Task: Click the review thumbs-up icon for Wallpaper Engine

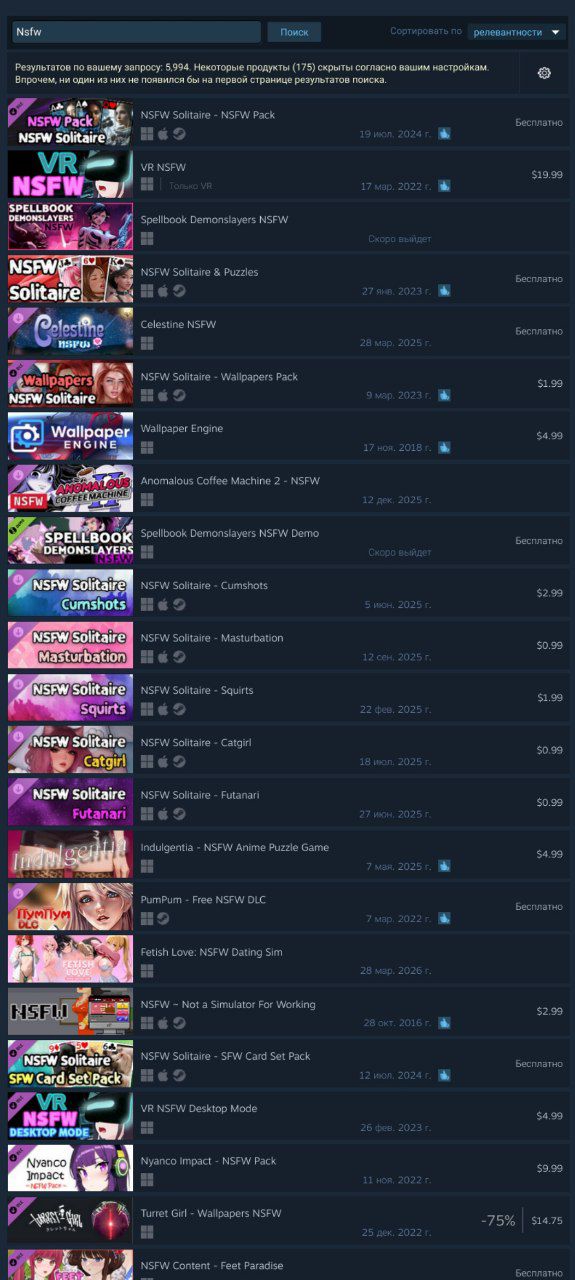Action: [x=444, y=447]
